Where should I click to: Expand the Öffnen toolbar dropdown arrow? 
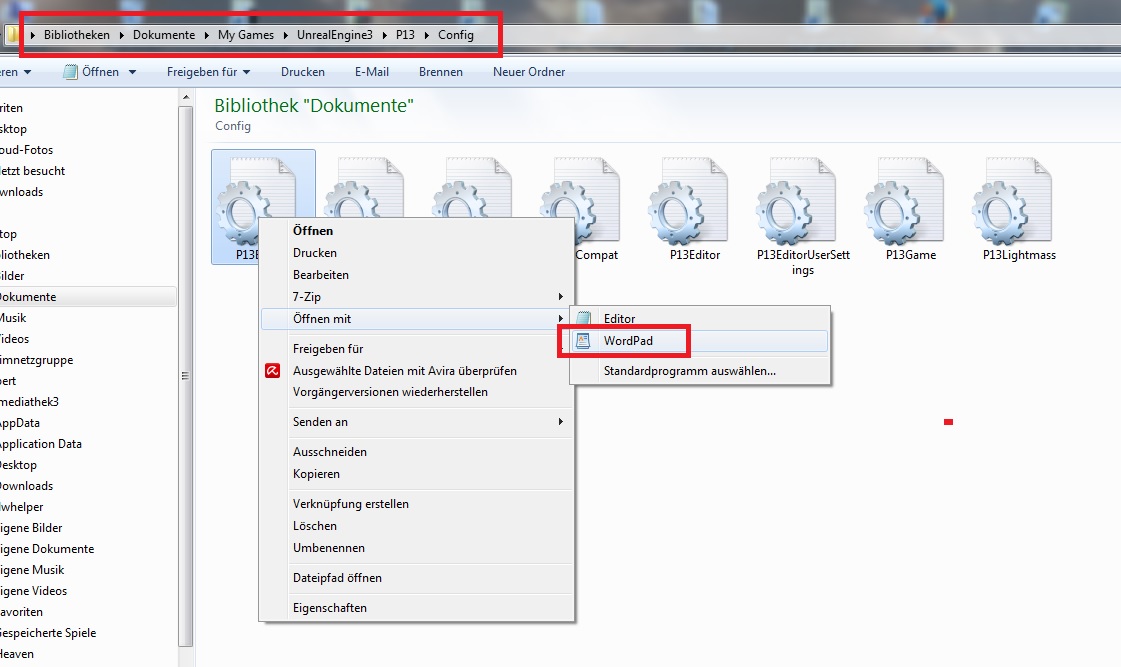click(132, 72)
